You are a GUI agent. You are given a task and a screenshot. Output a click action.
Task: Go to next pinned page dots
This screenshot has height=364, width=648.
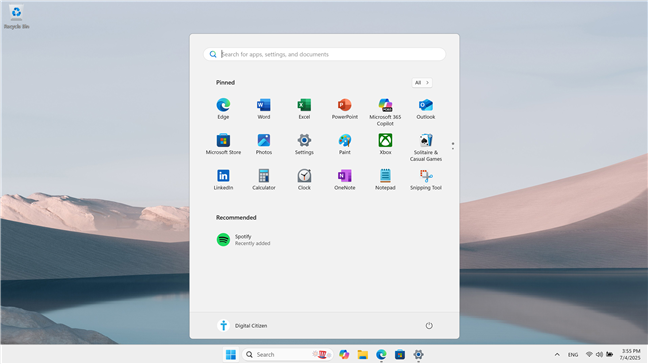(x=453, y=146)
